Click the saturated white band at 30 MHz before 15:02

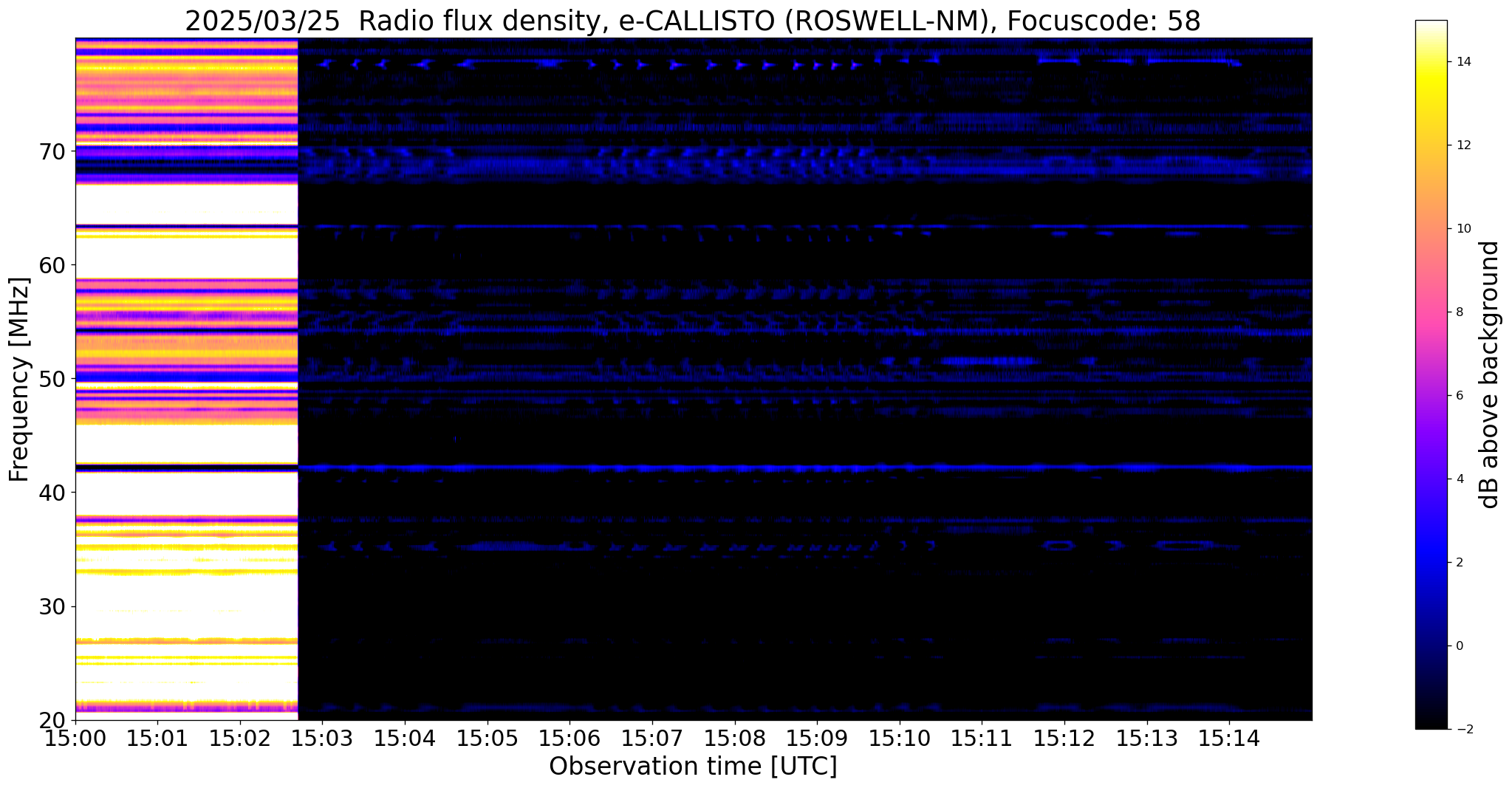click(x=186, y=606)
